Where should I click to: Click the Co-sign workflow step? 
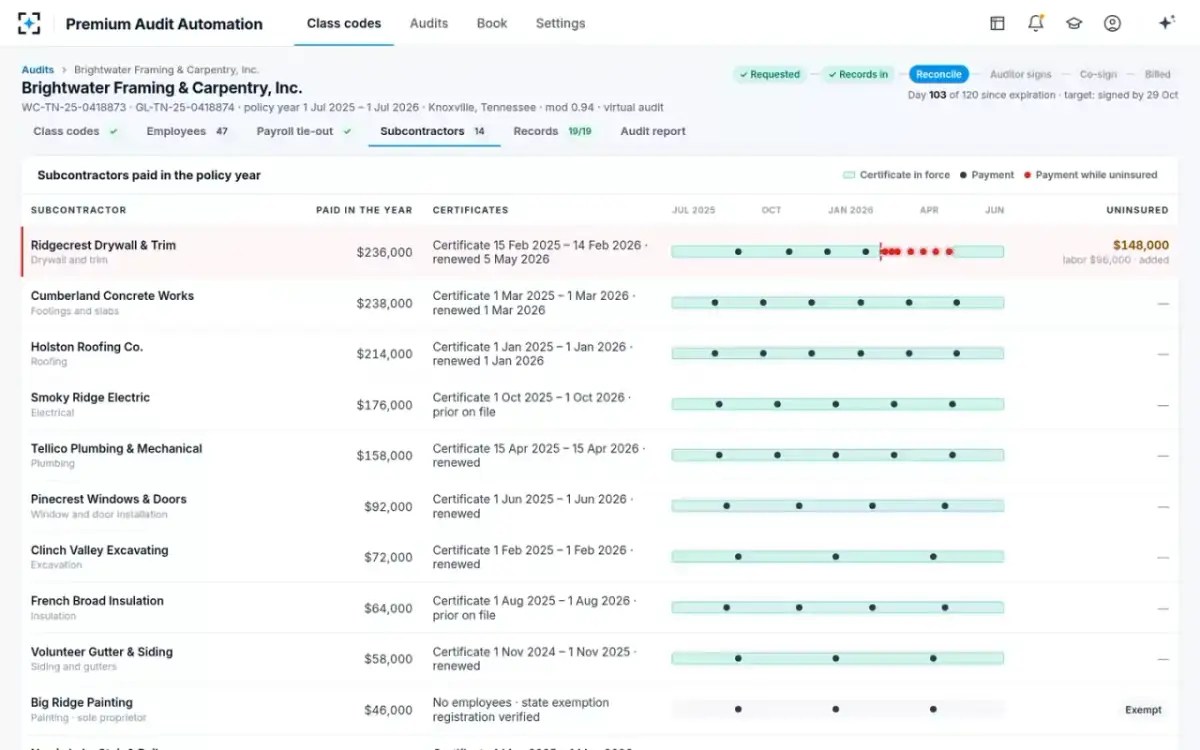click(1098, 74)
